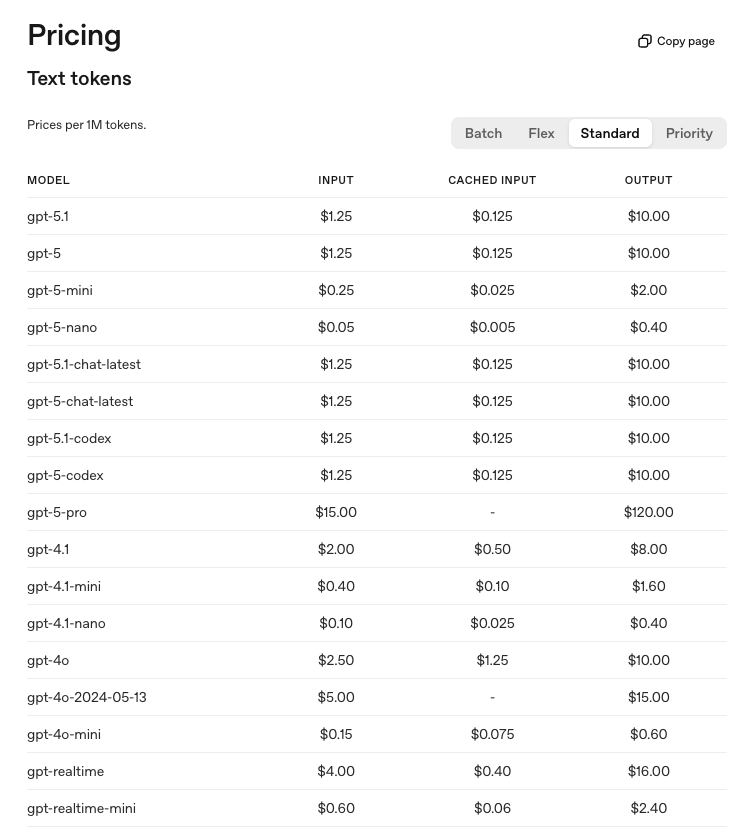This screenshot has width=754, height=837.
Task: Click the gpt-5-pro row name
Action: click(x=57, y=512)
